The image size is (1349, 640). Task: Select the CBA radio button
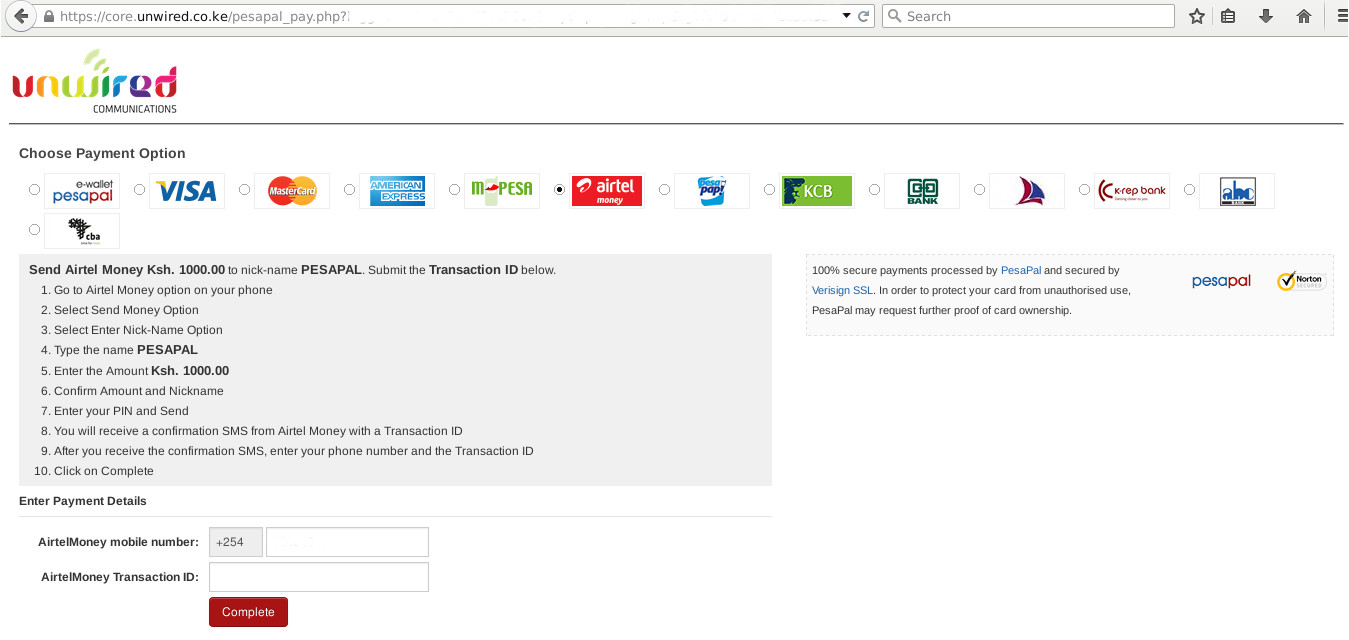coord(35,229)
